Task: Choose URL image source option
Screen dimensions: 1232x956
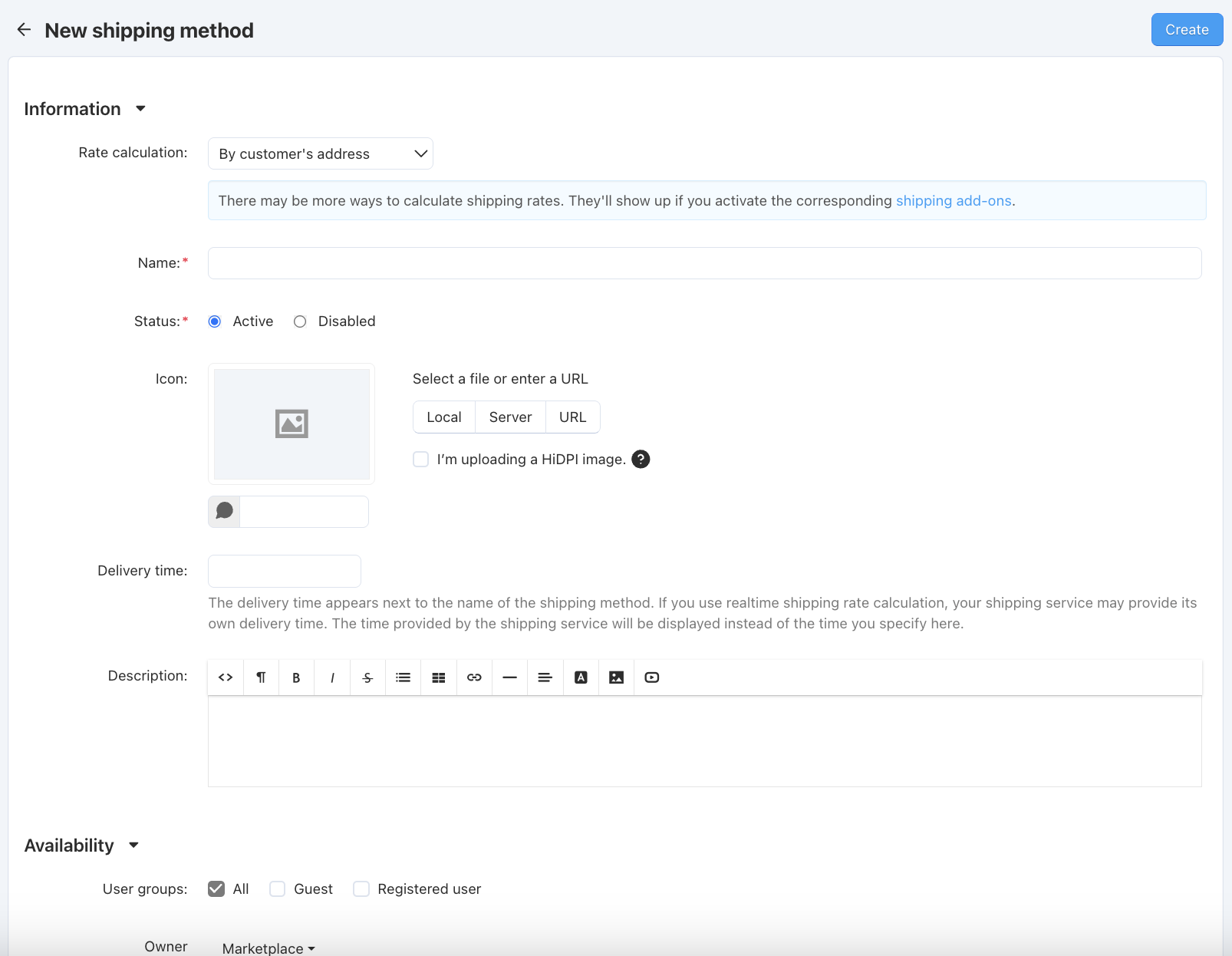Action: click(572, 417)
